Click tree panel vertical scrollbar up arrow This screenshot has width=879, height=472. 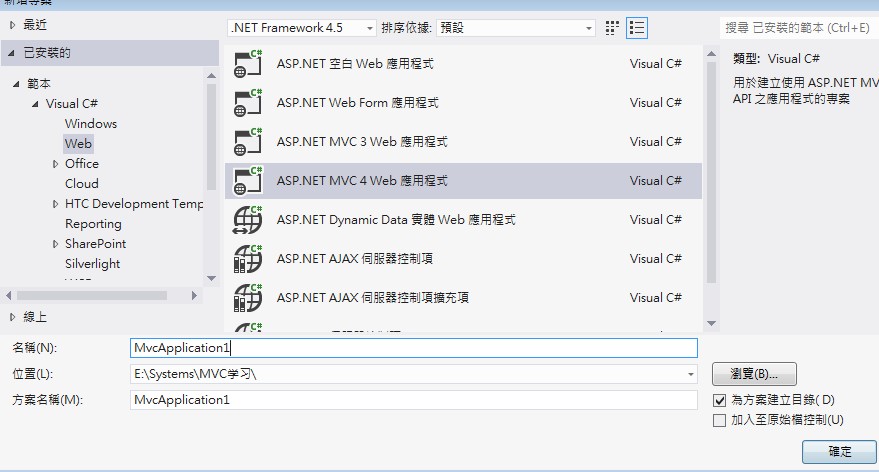pos(211,76)
